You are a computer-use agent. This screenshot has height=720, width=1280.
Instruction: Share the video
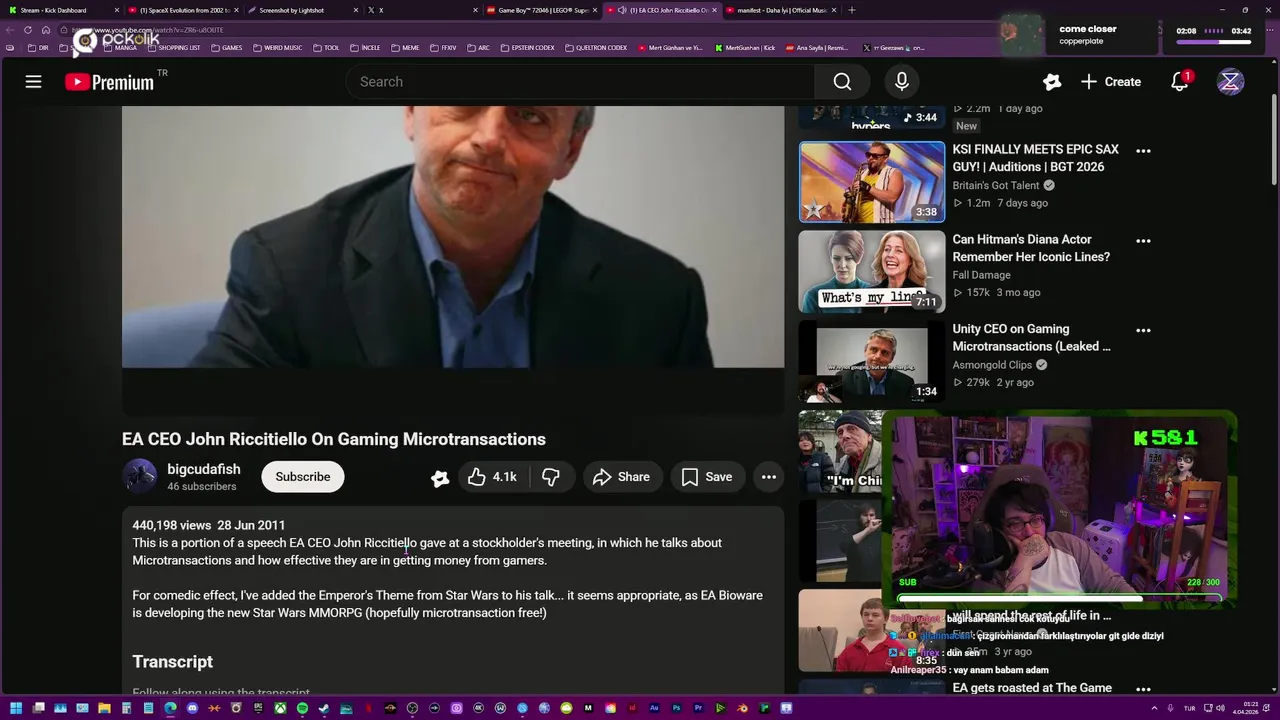point(621,477)
